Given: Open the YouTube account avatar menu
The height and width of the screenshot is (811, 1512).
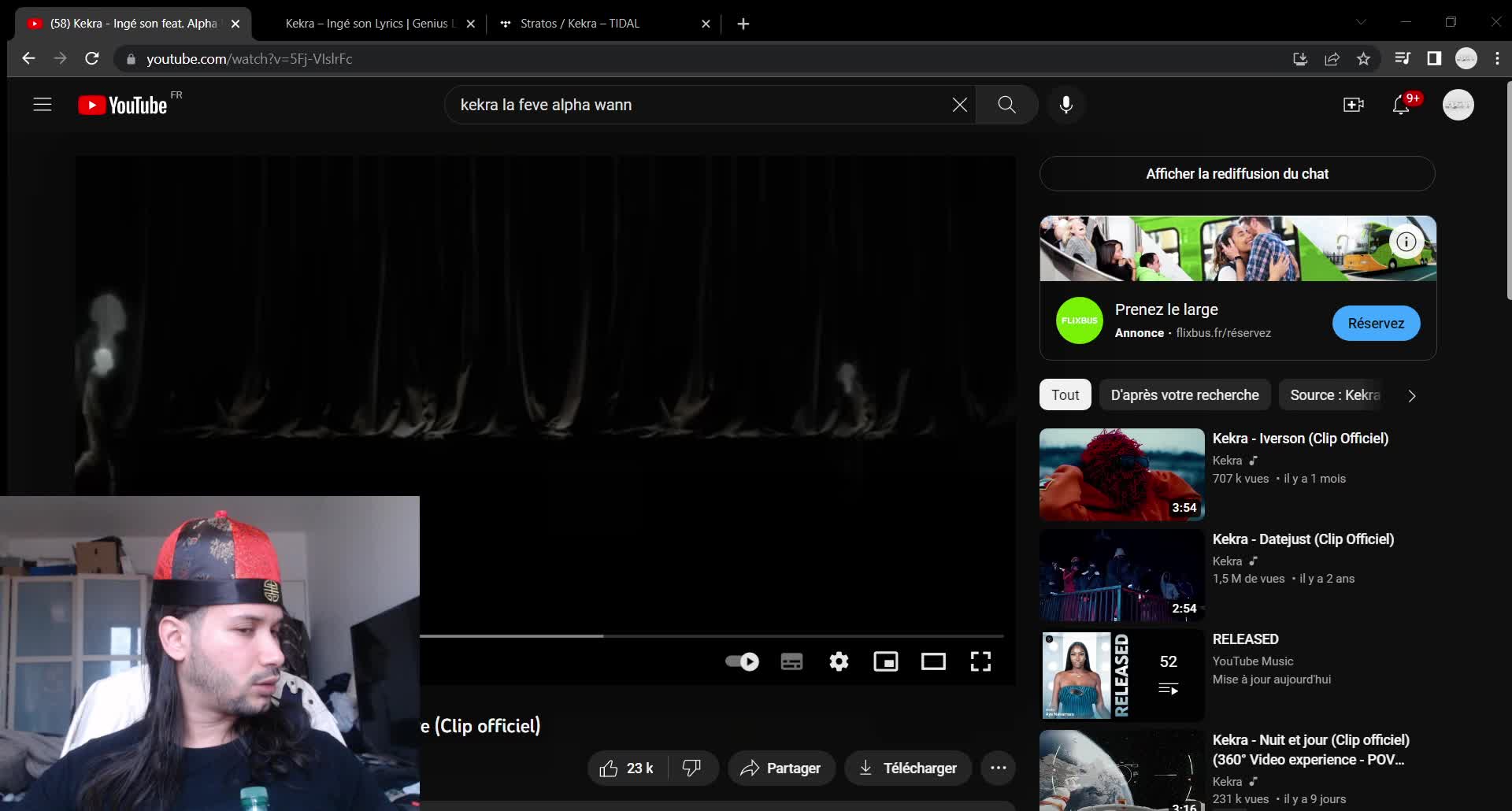Looking at the screenshot, I should (x=1458, y=105).
